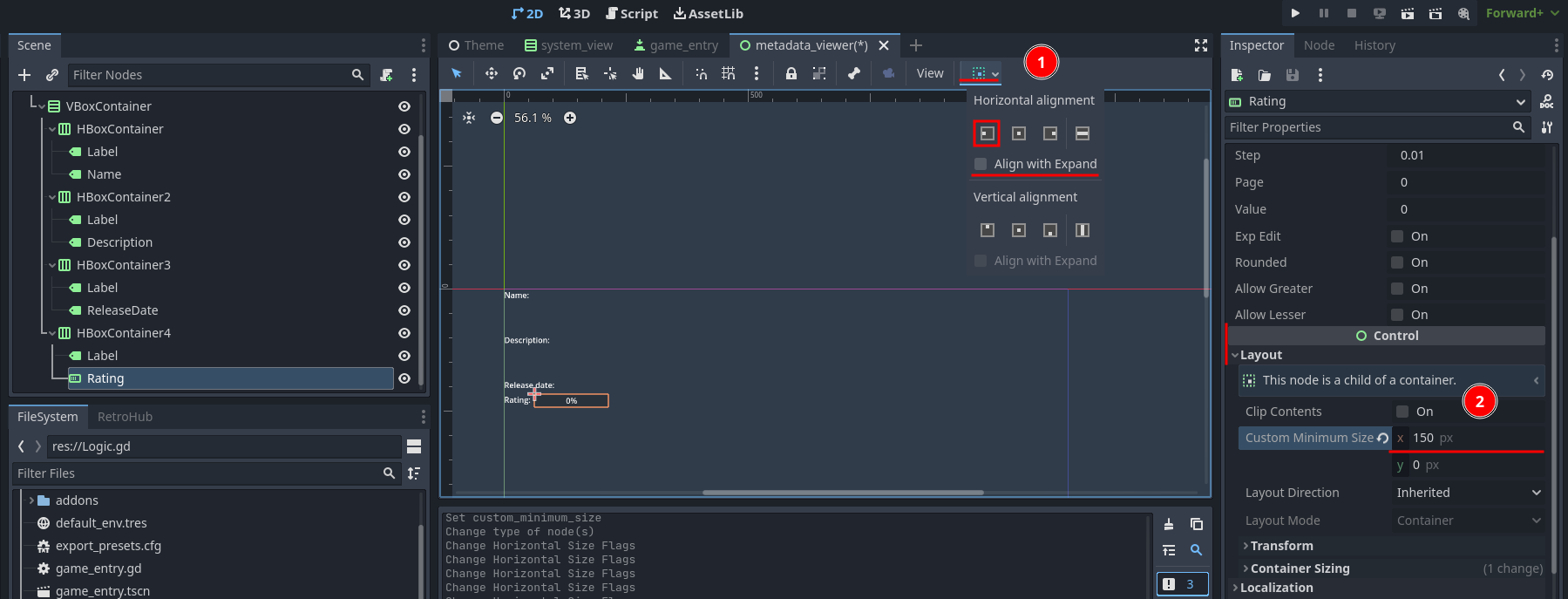Toggle the Exp Edit checkbox
The height and width of the screenshot is (599, 1568).
(x=1397, y=236)
